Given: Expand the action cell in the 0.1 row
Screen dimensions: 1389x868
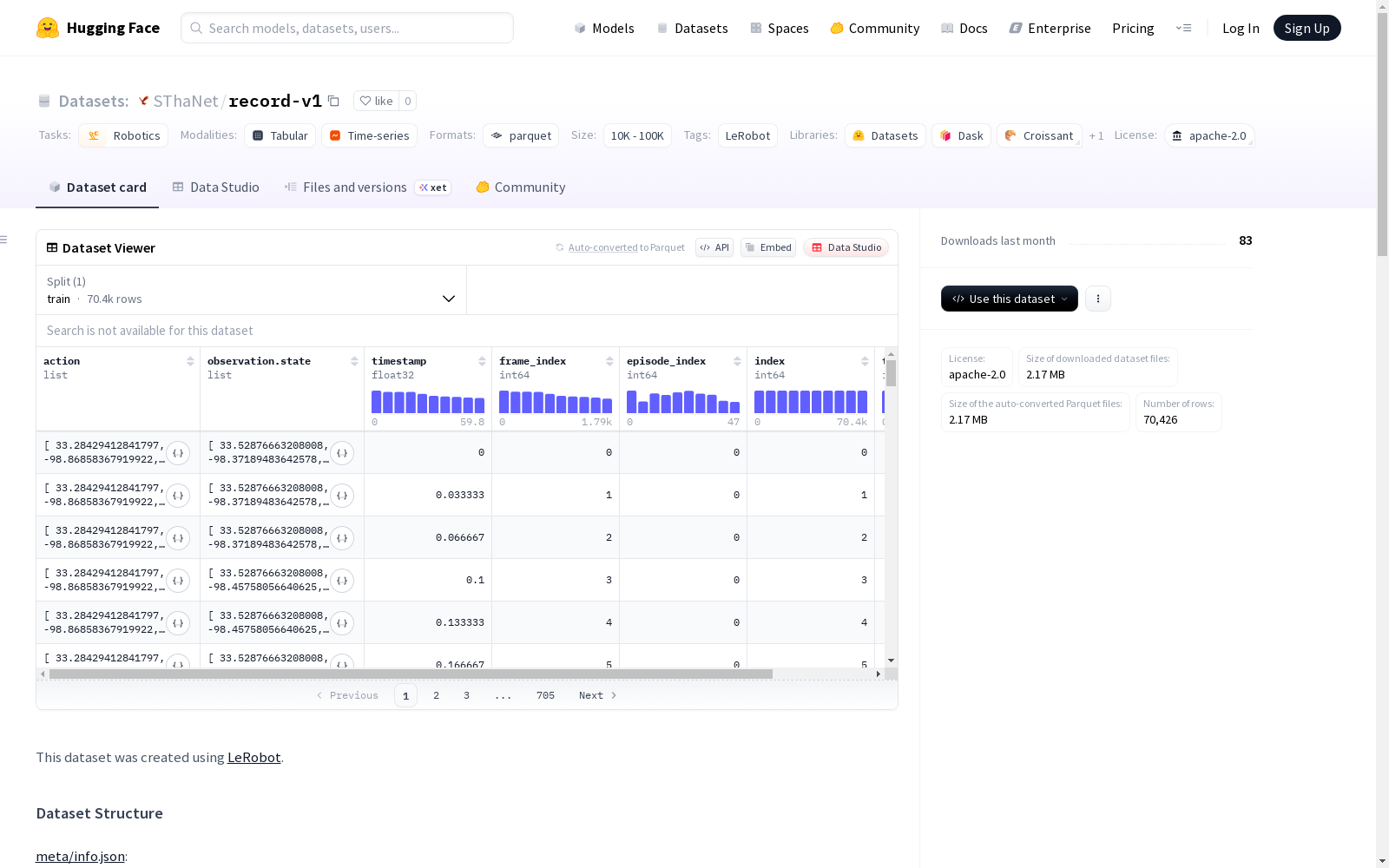Looking at the screenshot, I should [178, 580].
